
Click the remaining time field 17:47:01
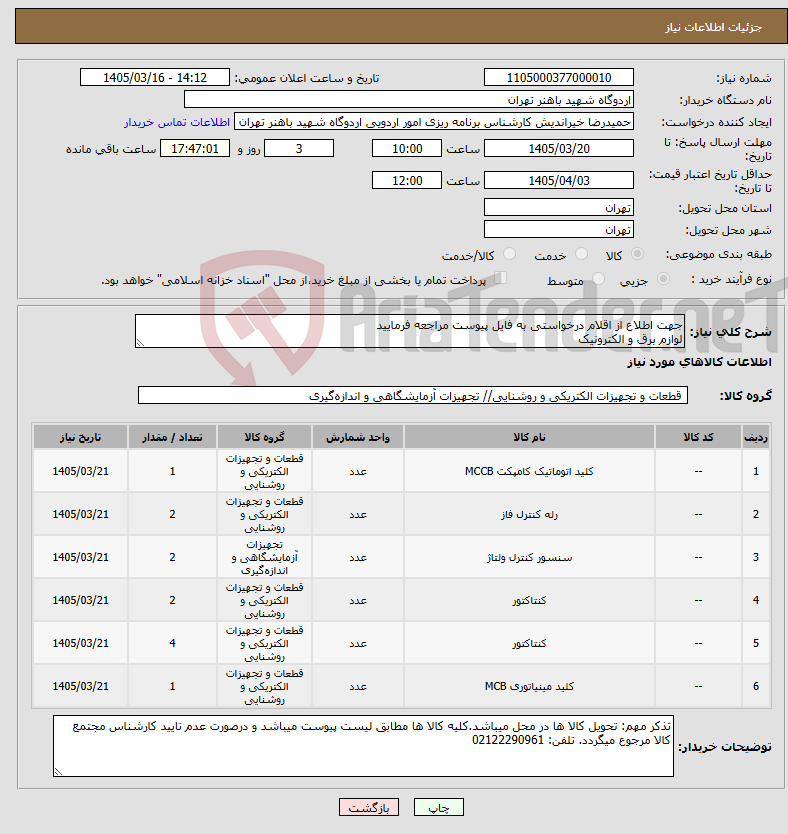click(195, 148)
